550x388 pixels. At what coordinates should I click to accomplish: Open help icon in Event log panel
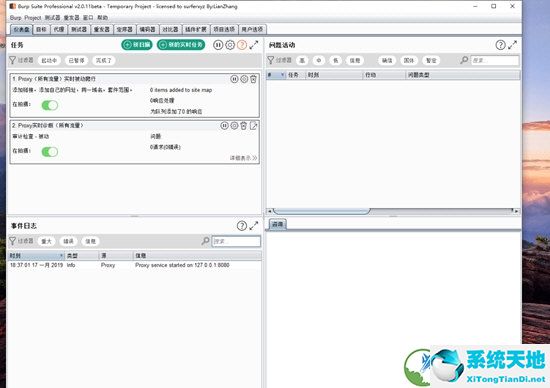tap(242, 226)
